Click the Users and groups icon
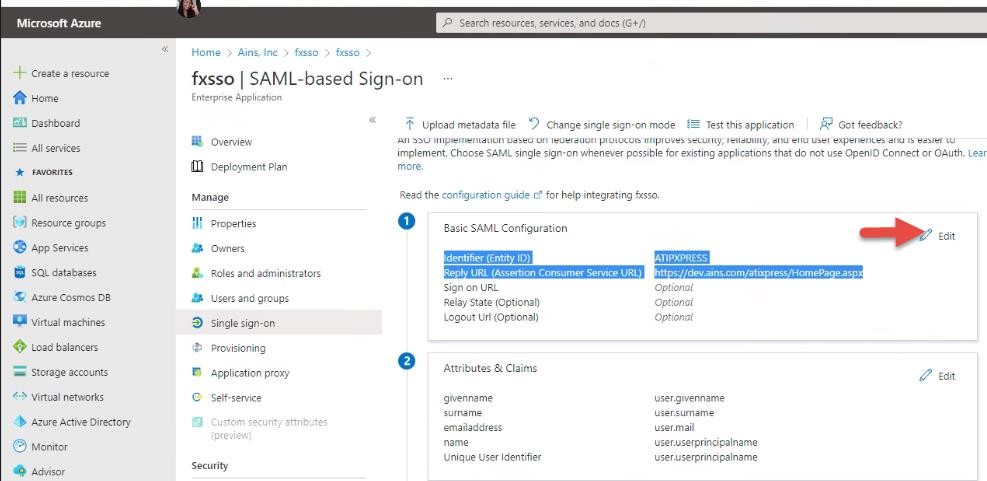987x481 pixels. coord(197,298)
